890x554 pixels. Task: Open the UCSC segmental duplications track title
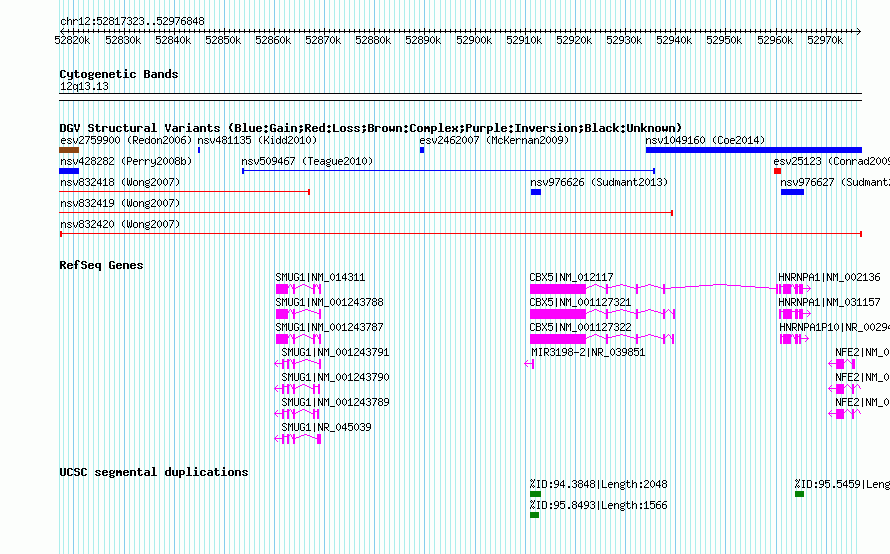(154, 472)
